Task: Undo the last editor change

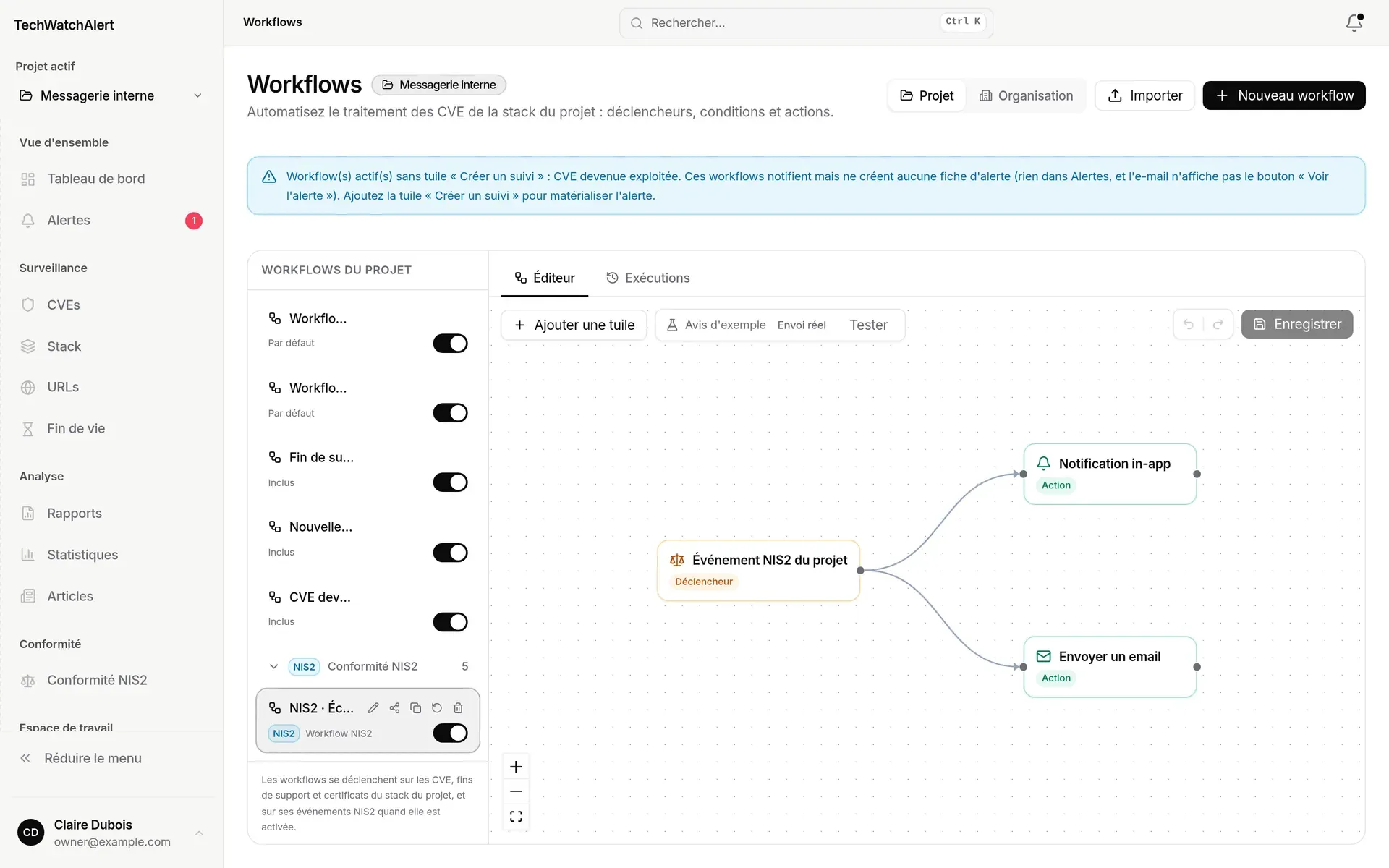Action: [x=1188, y=325]
